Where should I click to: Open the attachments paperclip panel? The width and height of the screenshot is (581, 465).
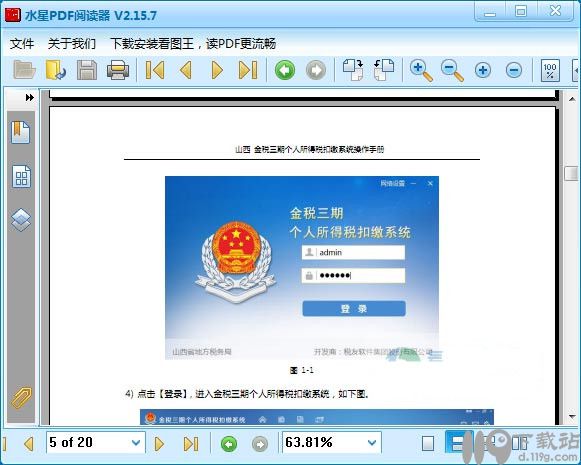[x=21, y=398]
